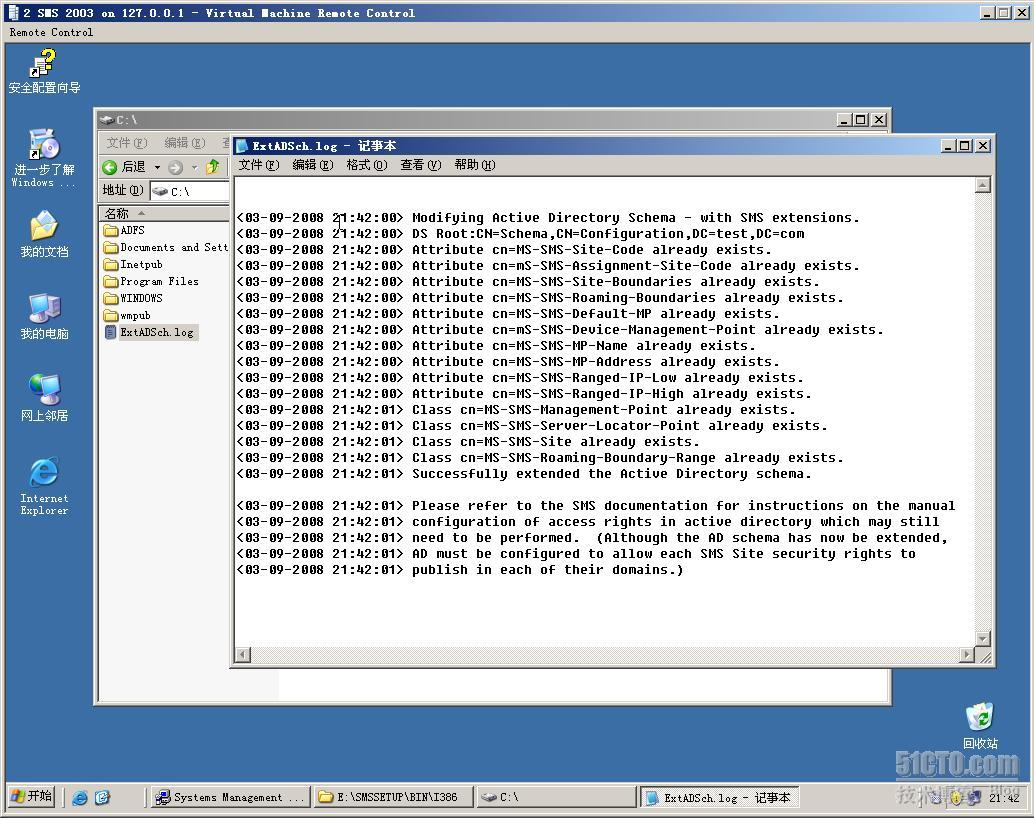Expand the back button history dropdown arrow
This screenshot has width=1034, height=818.
157,168
